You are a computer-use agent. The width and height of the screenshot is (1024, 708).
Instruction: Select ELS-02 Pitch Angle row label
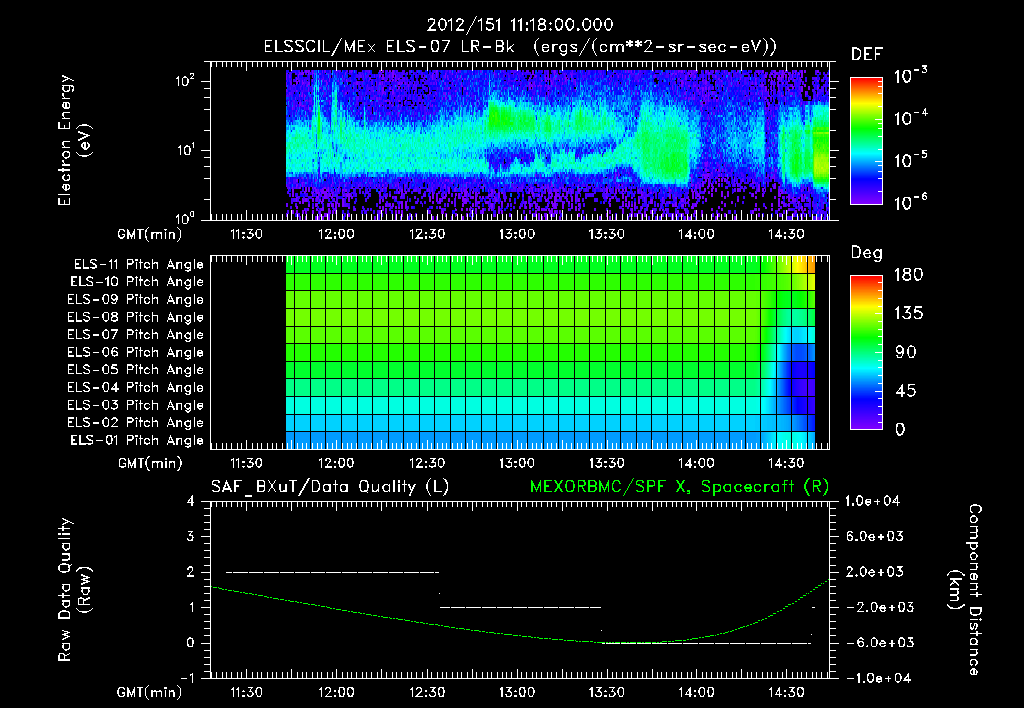(135, 423)
